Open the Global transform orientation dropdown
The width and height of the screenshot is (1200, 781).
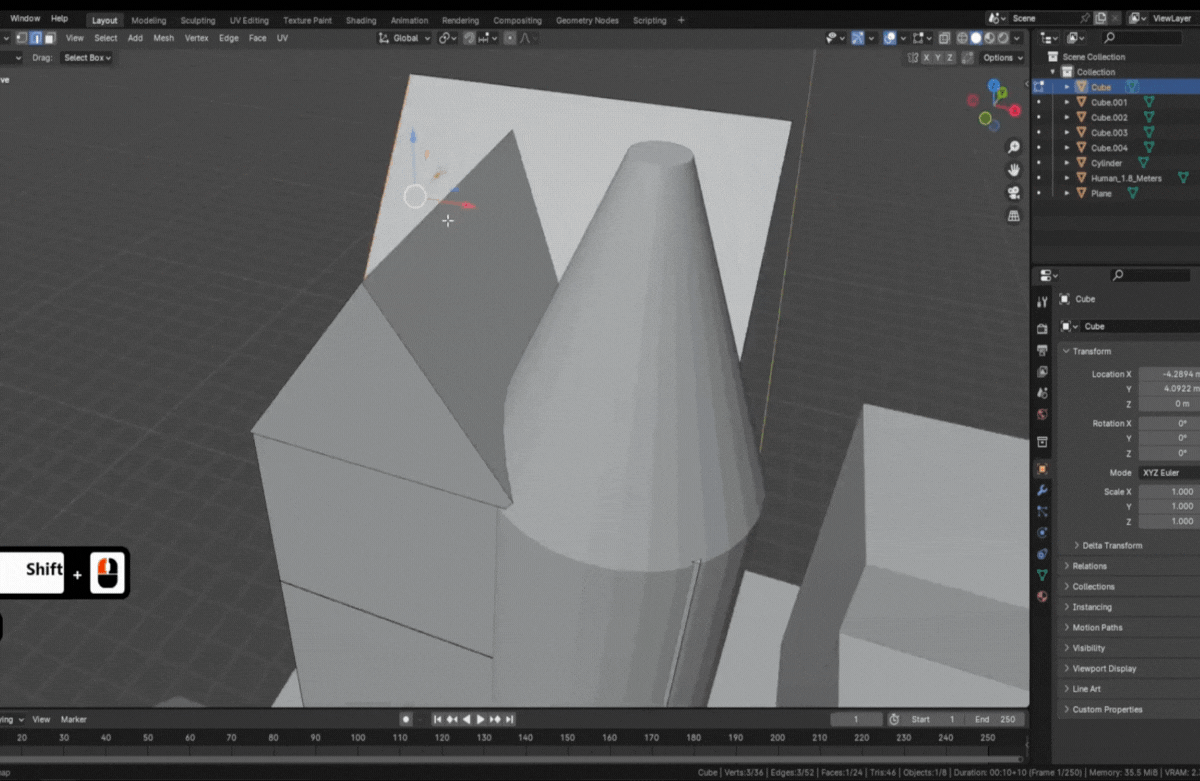click(x=405, y=38)
